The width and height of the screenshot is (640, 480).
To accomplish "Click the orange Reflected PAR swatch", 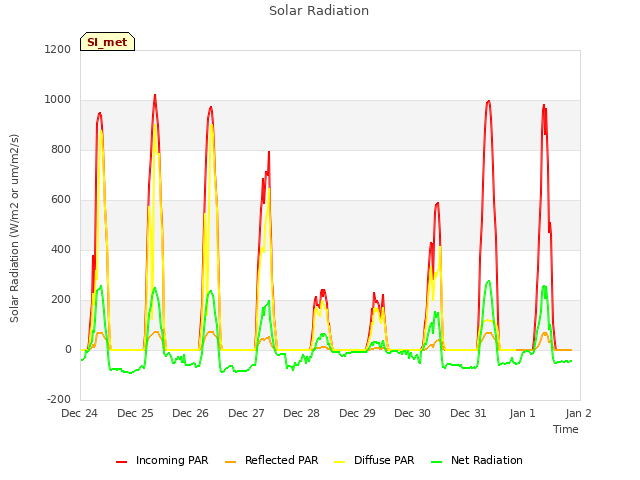I will click(230, 462).
